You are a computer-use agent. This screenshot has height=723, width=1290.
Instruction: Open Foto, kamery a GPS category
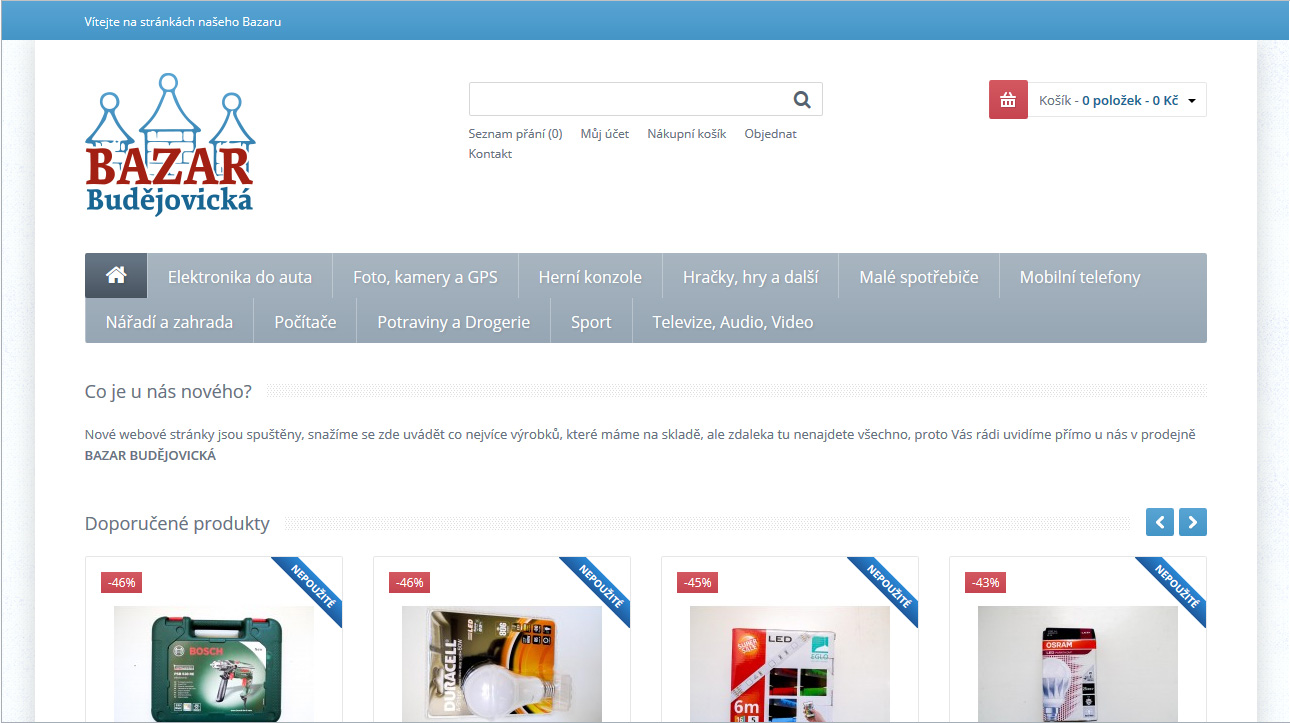[x=425, y=277]
